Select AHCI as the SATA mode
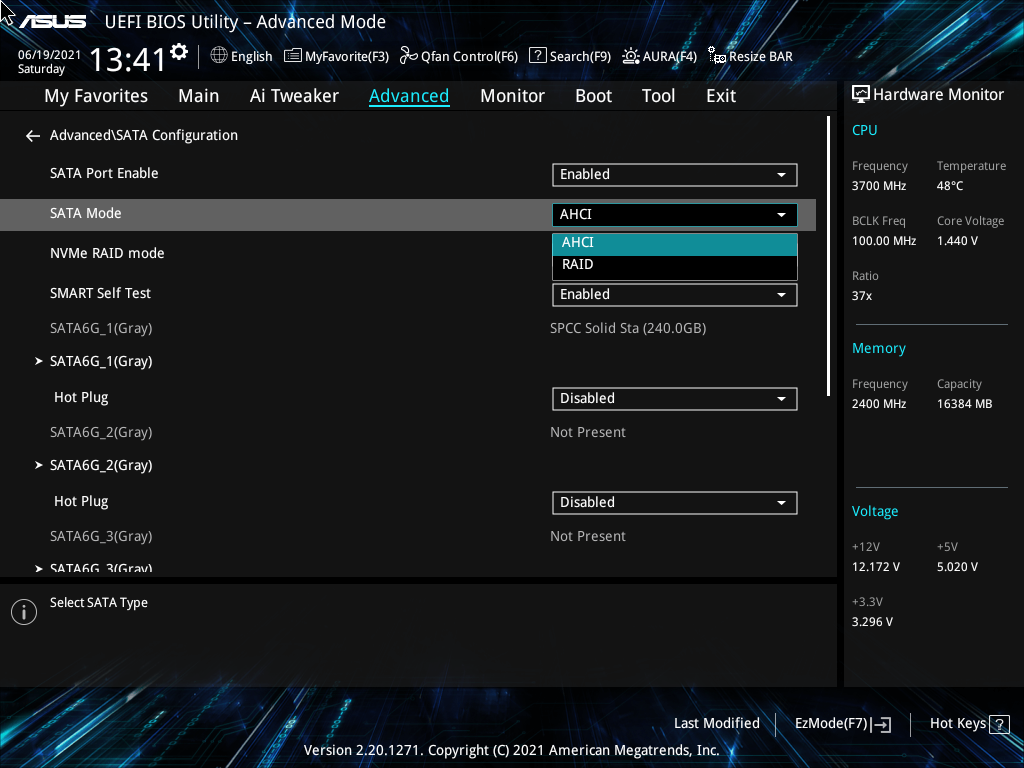 pyautogui.click(x=675, y=242)
